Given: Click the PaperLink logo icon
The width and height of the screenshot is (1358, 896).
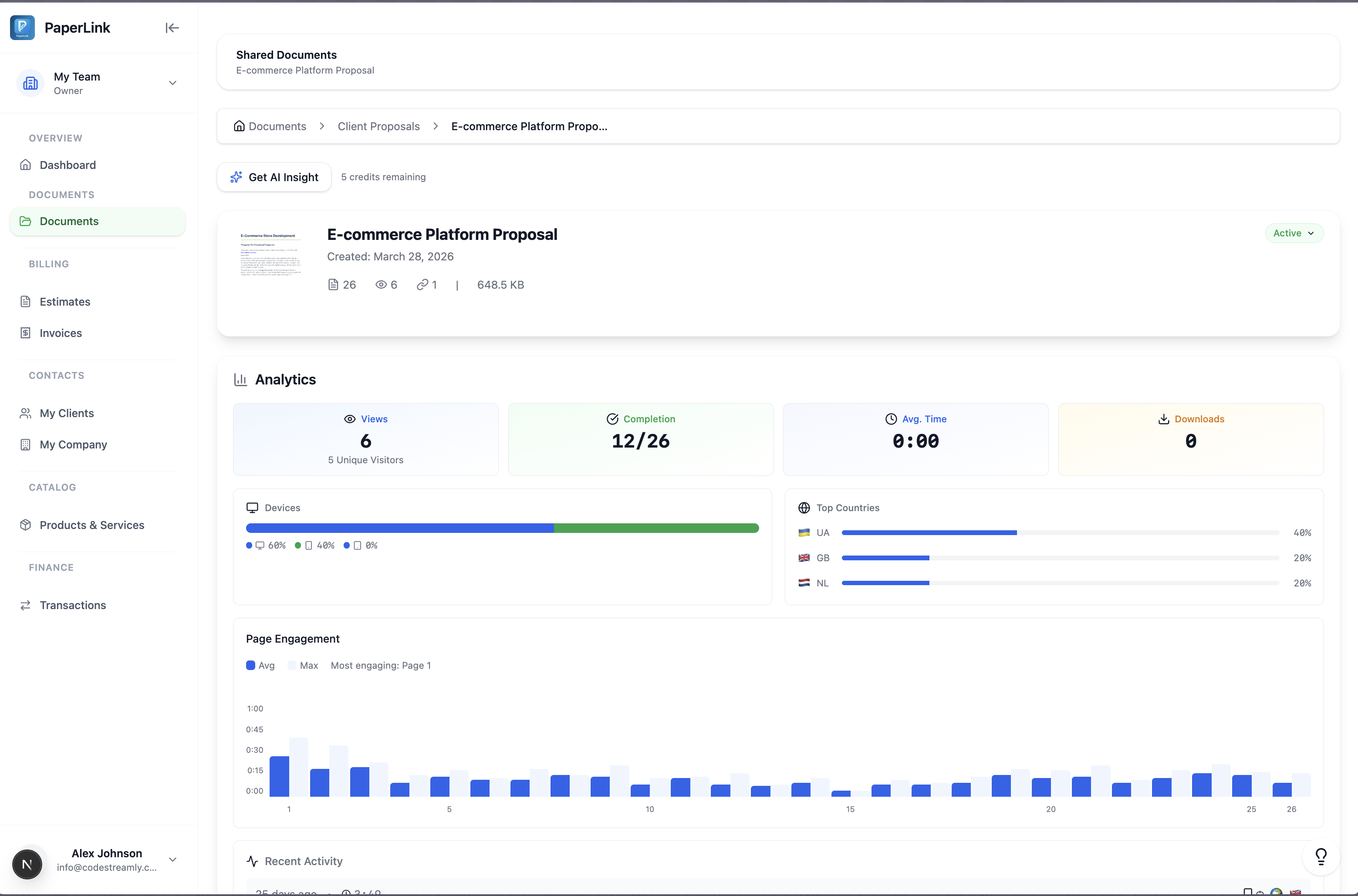Looking at the screenshot, I should pos(22,27).
